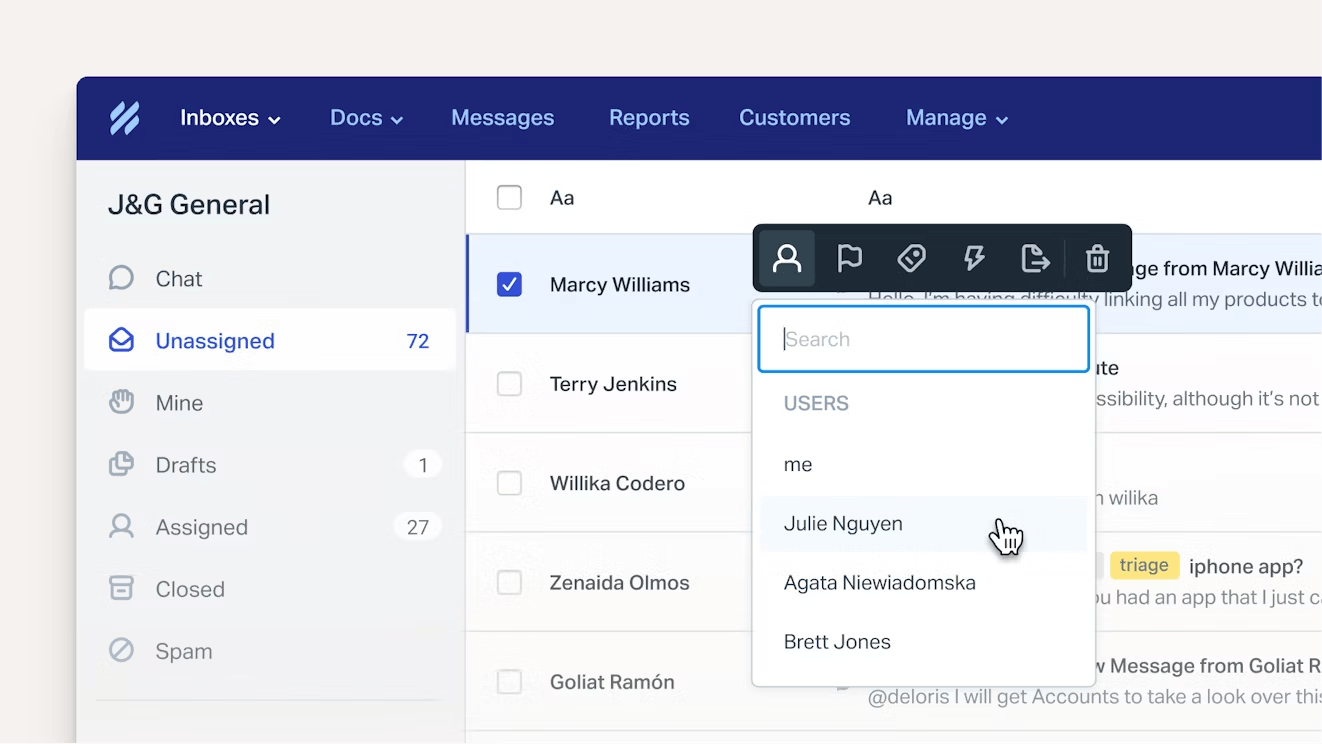Open the Customers page link

794,118
